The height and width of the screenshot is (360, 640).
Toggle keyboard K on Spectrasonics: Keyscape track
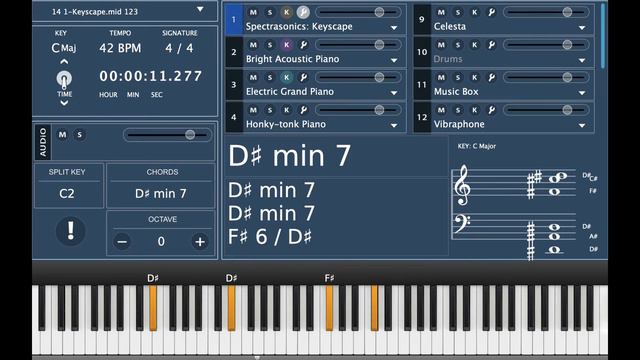(x=287, y=12)
